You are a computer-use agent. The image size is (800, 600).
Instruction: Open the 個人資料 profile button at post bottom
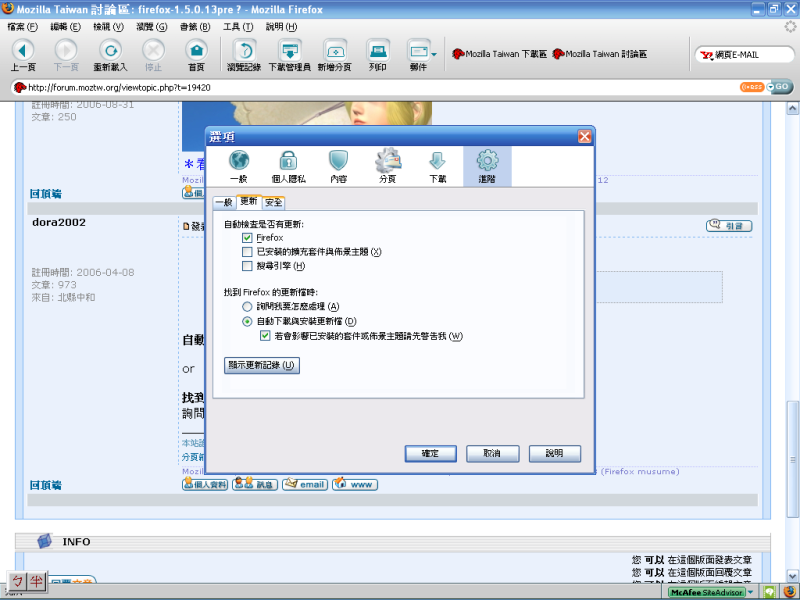(x=205, y=484)
